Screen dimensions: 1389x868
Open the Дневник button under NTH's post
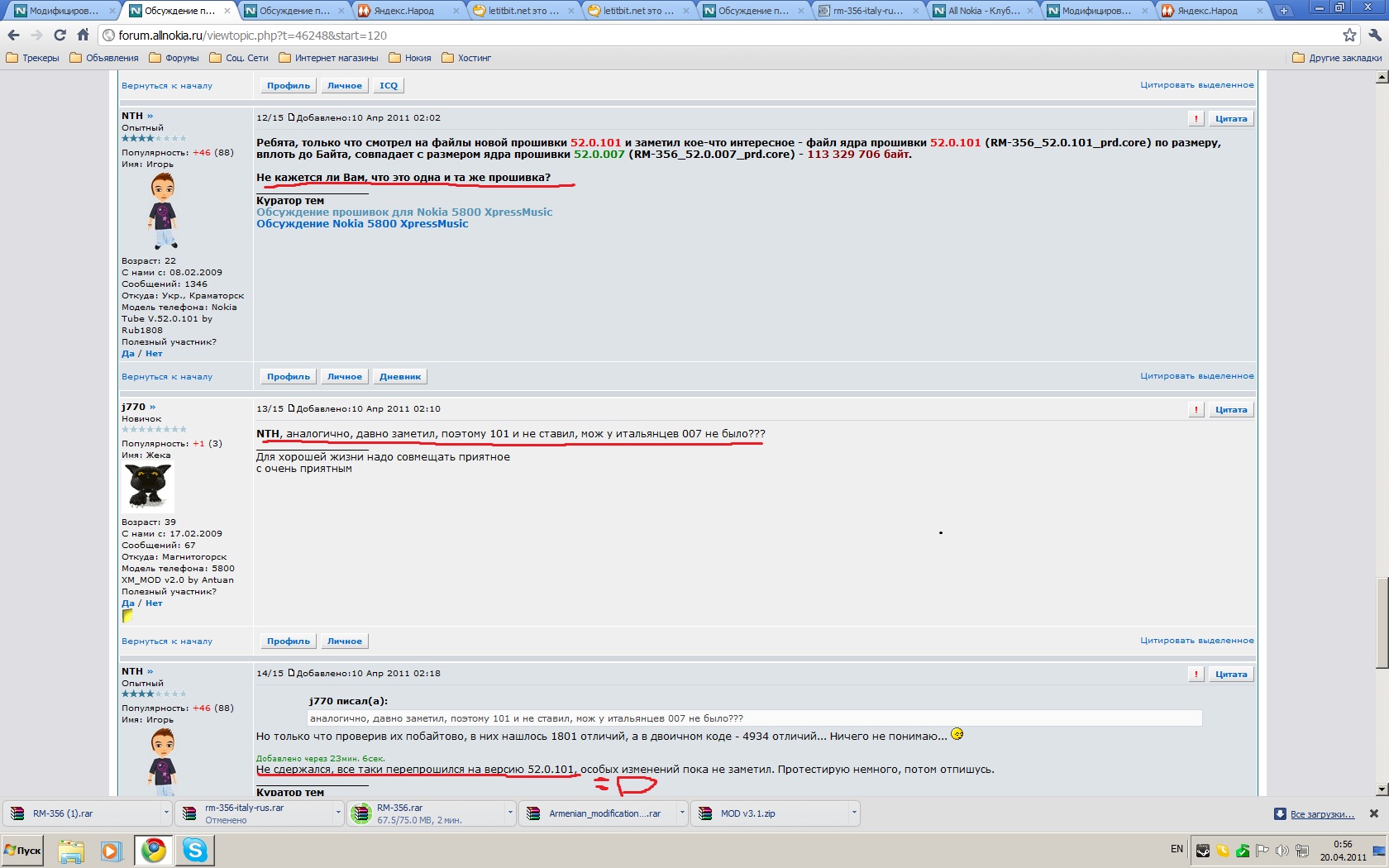pyautogui.click(x=400, y=377)
